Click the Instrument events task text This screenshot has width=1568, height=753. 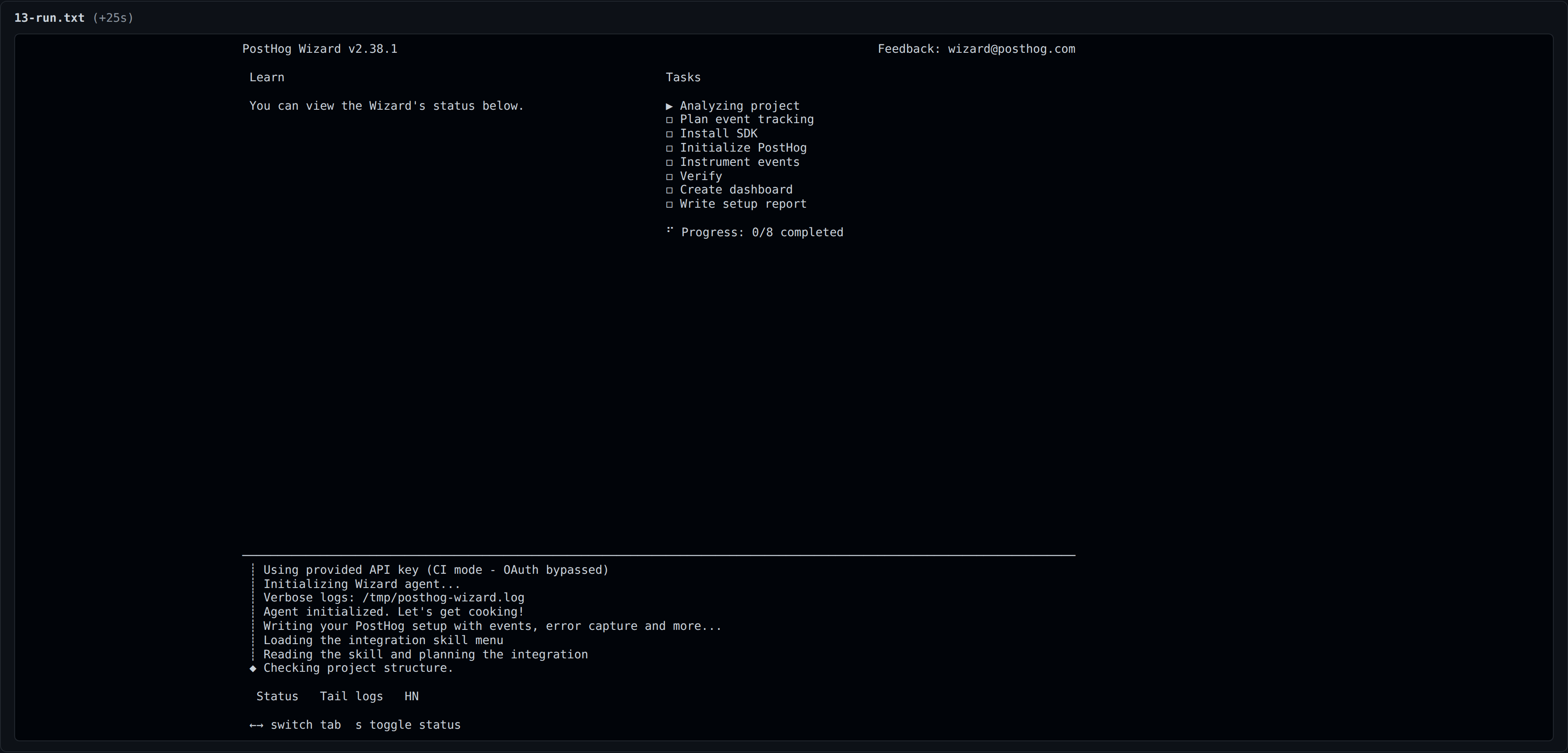[x=740, y=162]
